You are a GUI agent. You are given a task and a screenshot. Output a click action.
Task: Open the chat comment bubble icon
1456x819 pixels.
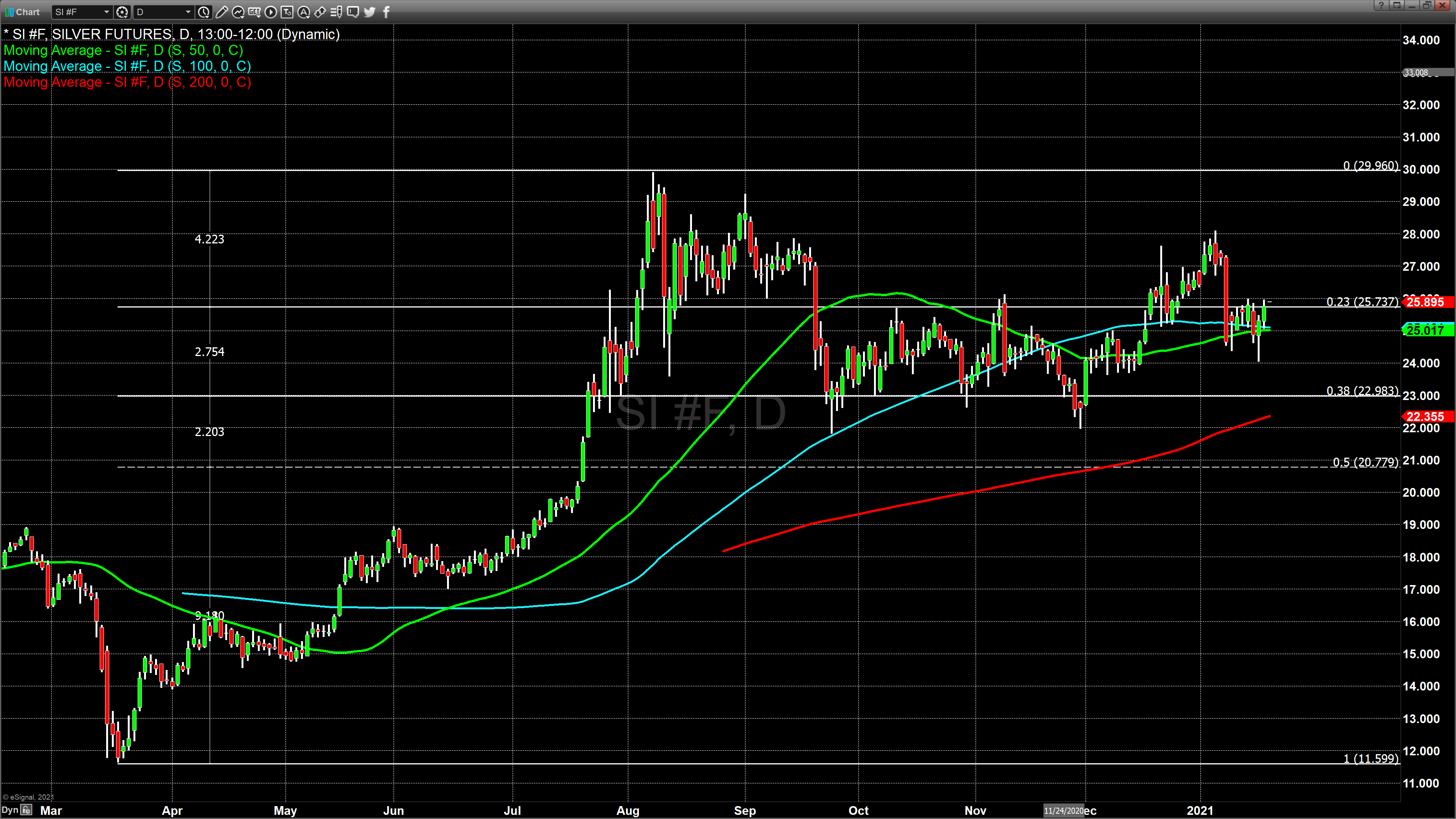tap(353, 12)
